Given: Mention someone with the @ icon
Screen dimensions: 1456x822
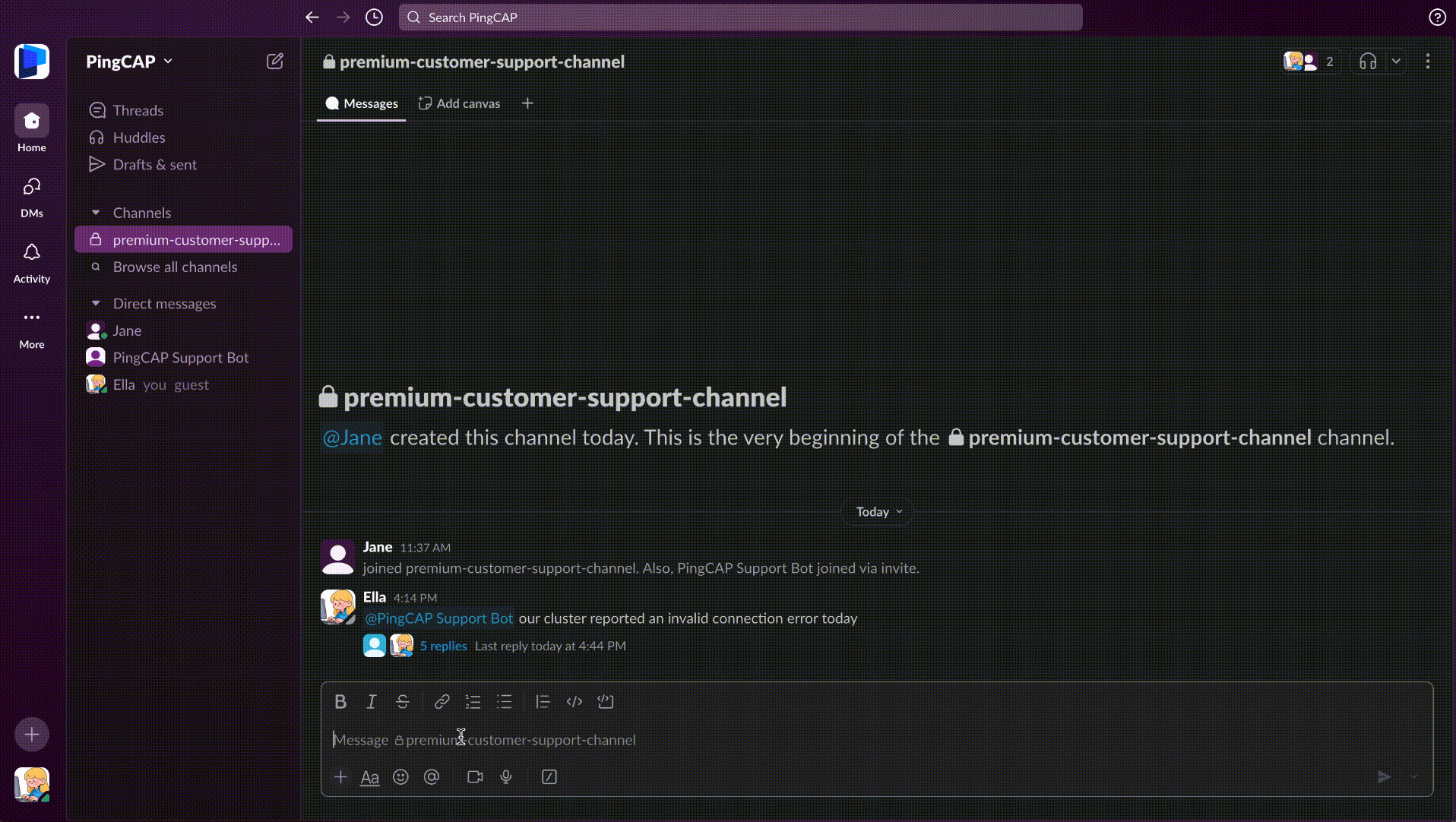Looking at the screenshot, I should click(x=432, y=777).
